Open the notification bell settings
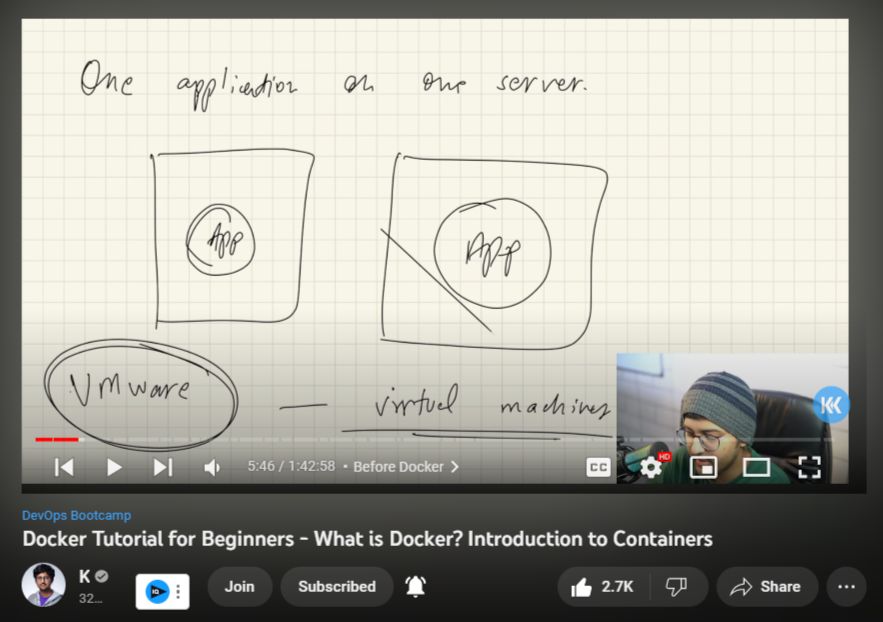This screenshot has width=883, height=622. coord(416,587)
